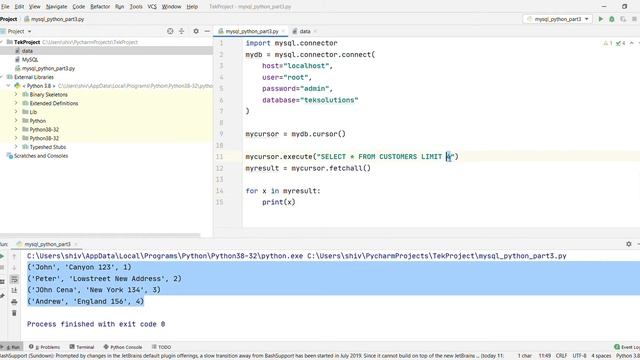Jump to previous highlighted error arrow
Image resolution: width=640 pixels, height=360 pixels.
click(x=631, y=43)
